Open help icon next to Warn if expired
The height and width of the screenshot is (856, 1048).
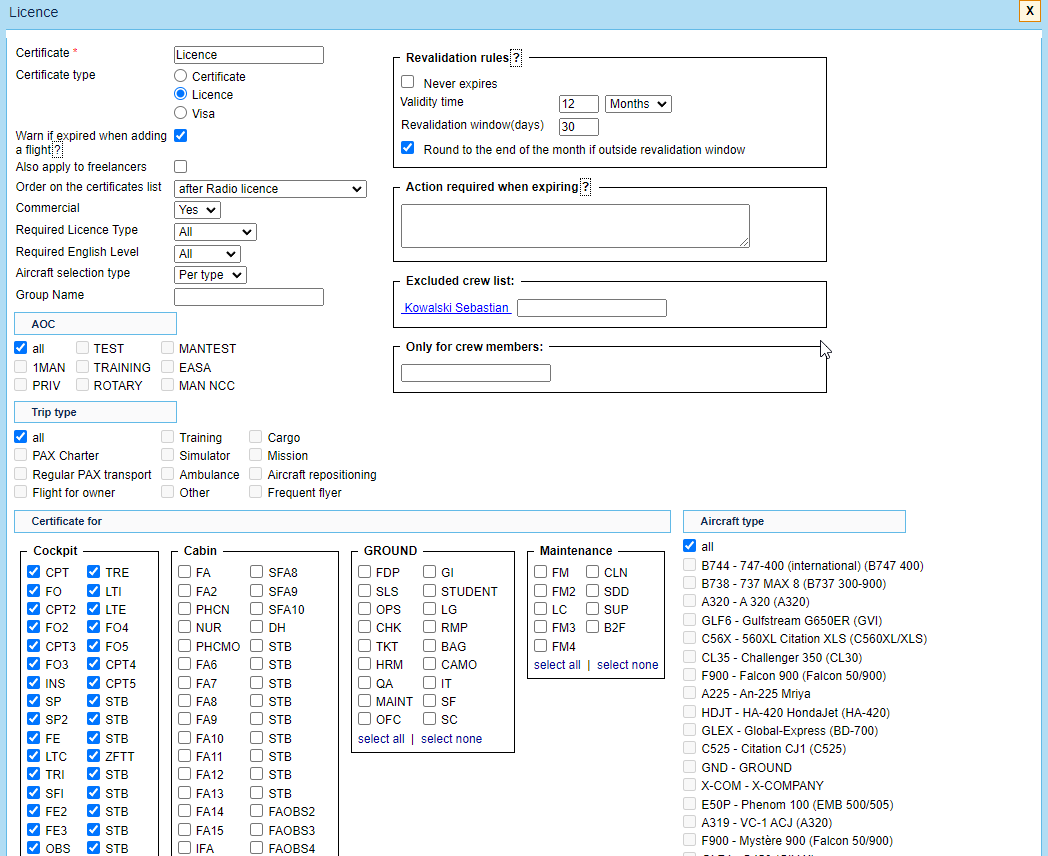click(x=57, y=150)
